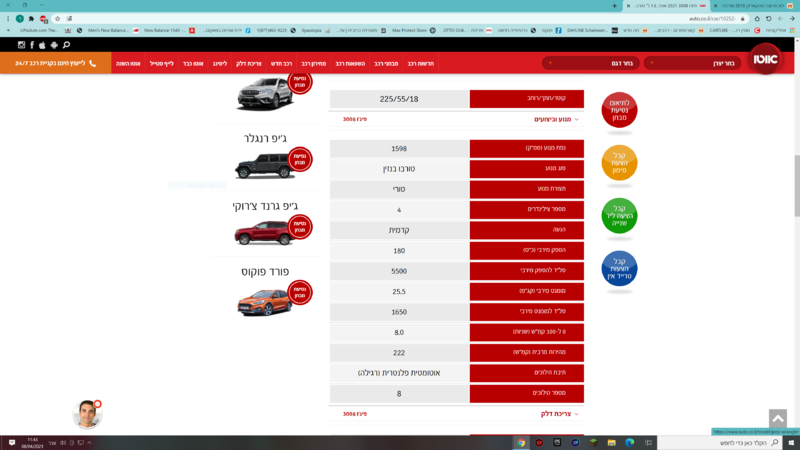Image resolution: width=800 pixels, height=450 pixels.
Task: Click orange free consultation 24/7 banner
Action: coord(56,63)
